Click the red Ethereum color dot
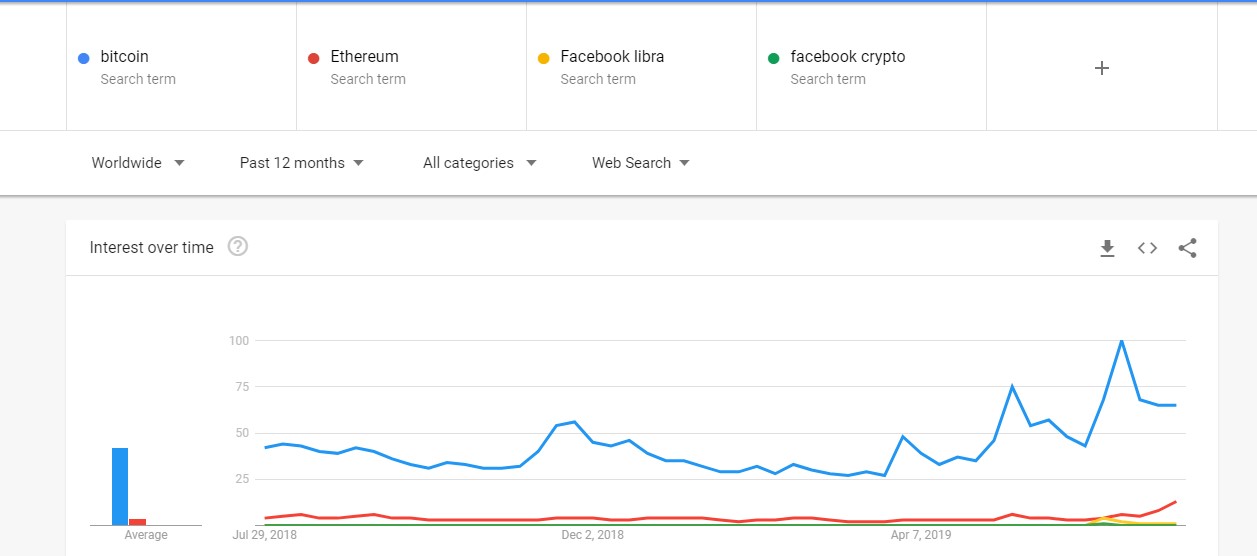This screenshot has height=556, width=1257. [314, 58]
